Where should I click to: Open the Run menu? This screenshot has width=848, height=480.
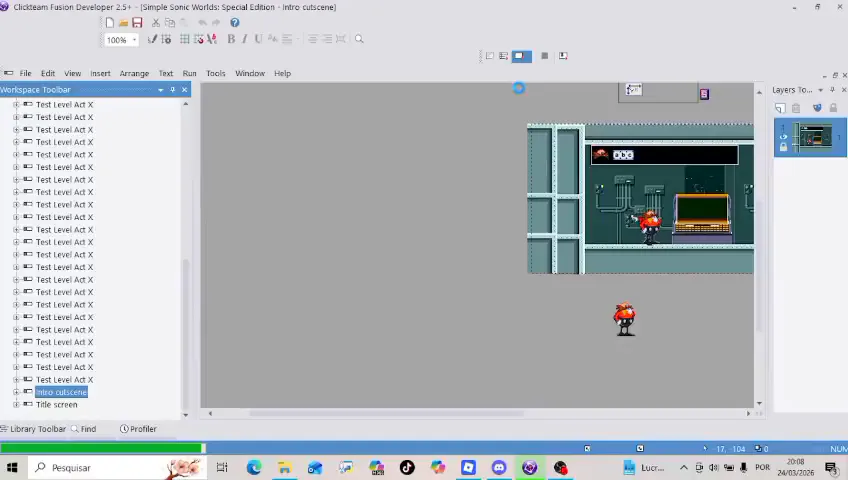(x=189, y=74)
